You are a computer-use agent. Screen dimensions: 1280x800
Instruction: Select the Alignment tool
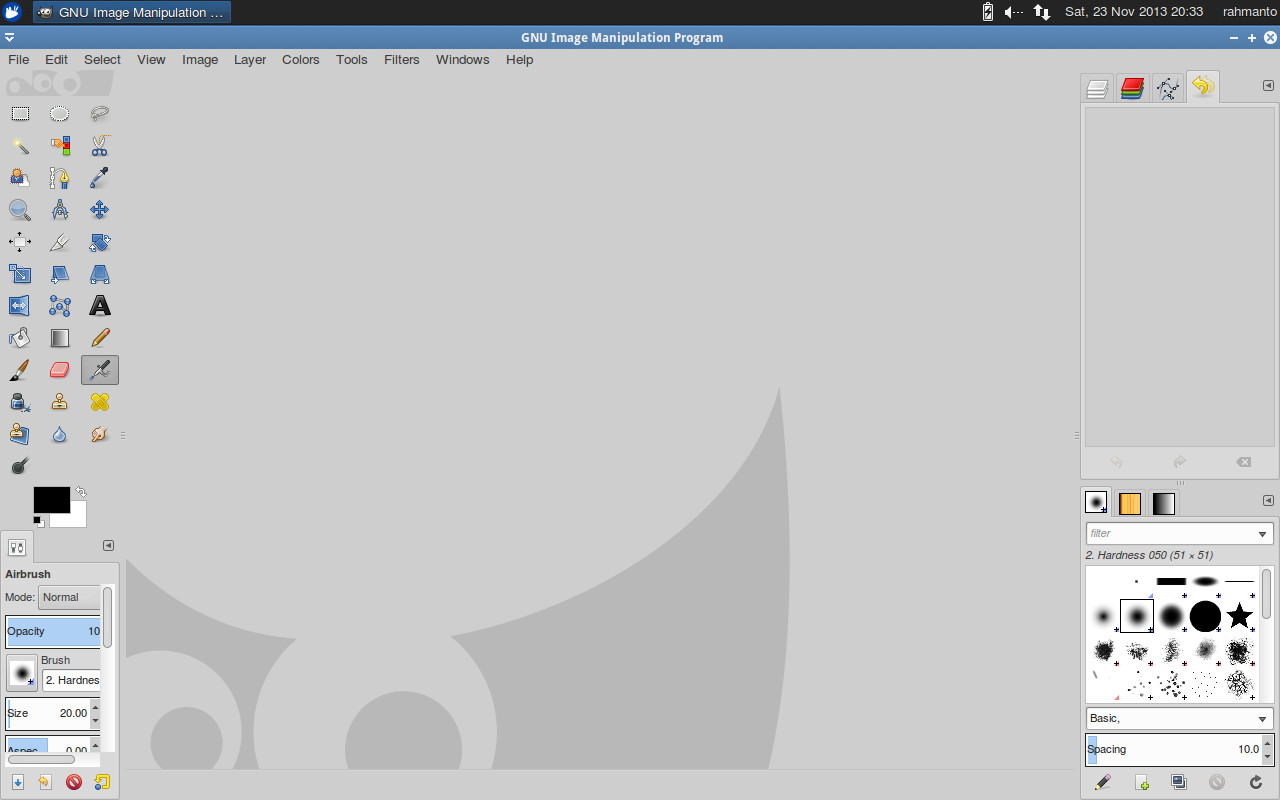tap(20, 242)
